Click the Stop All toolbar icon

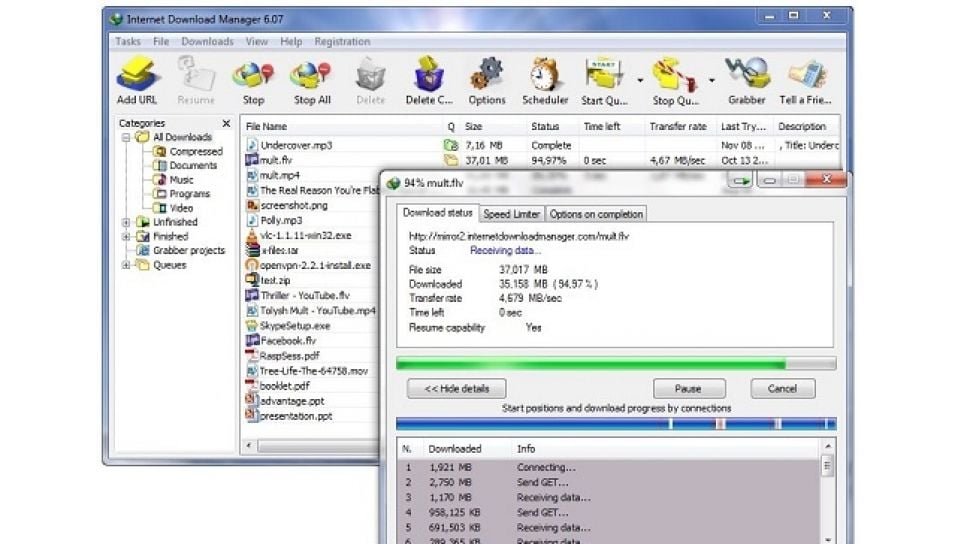coord(312,75)
